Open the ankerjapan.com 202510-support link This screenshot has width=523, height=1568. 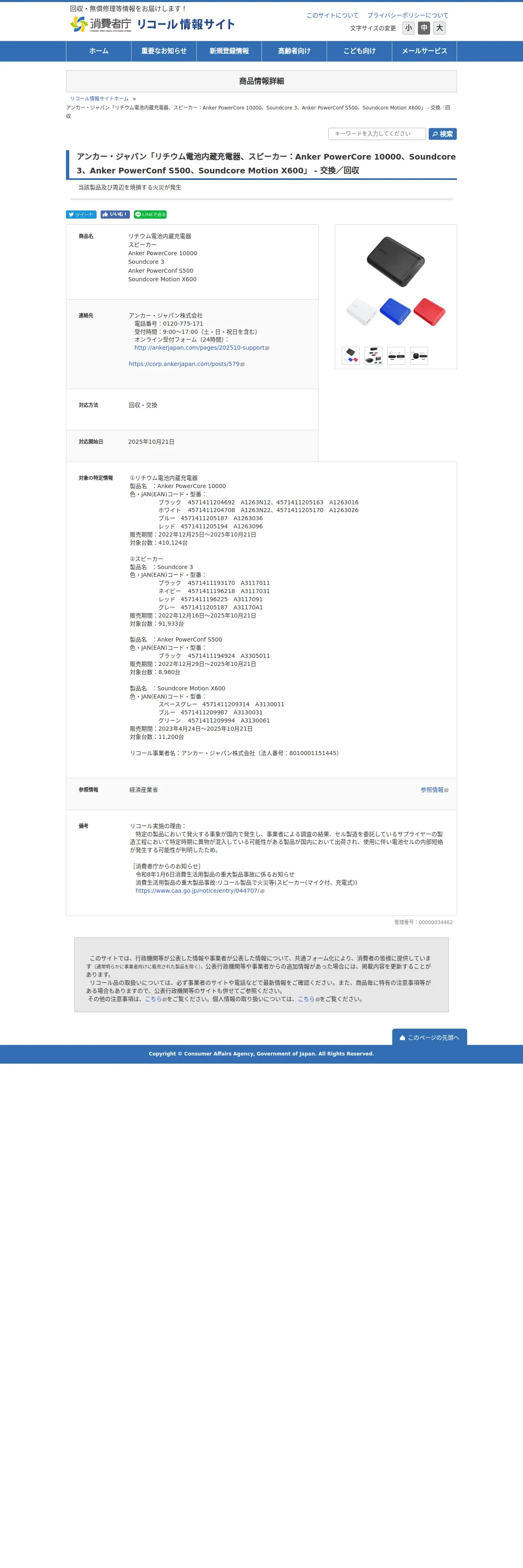tap(200, 348)
